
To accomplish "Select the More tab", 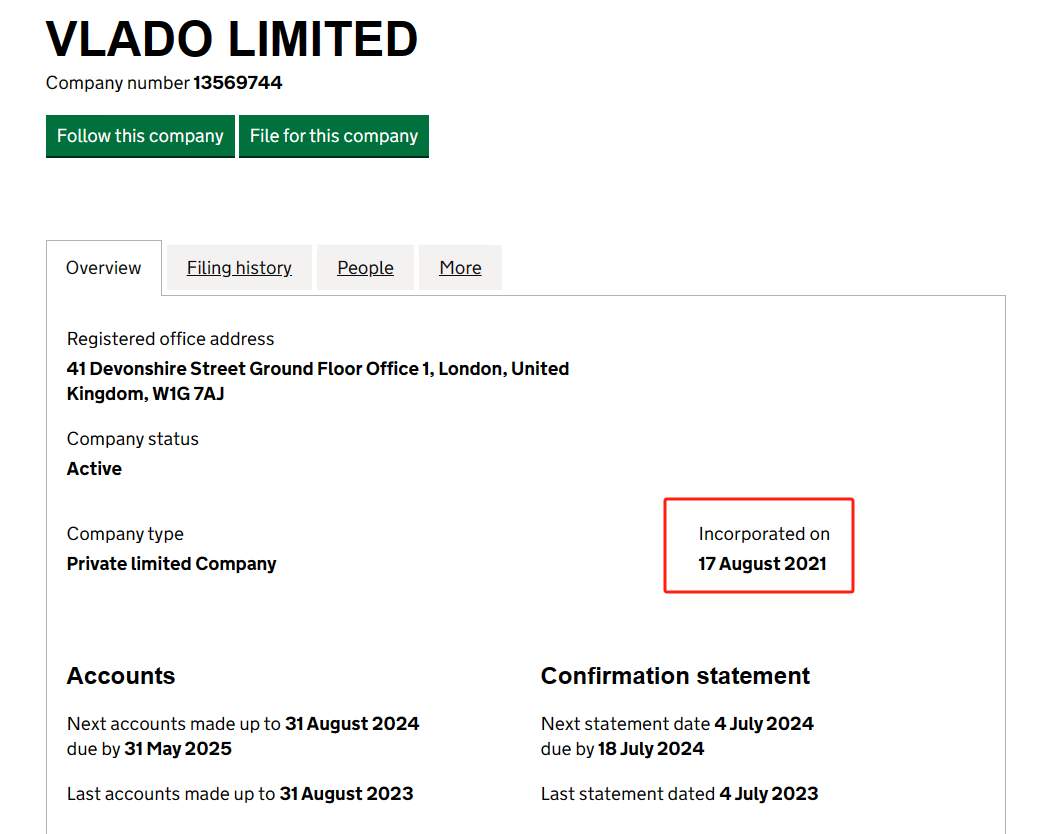I will [x=460, y=268].
